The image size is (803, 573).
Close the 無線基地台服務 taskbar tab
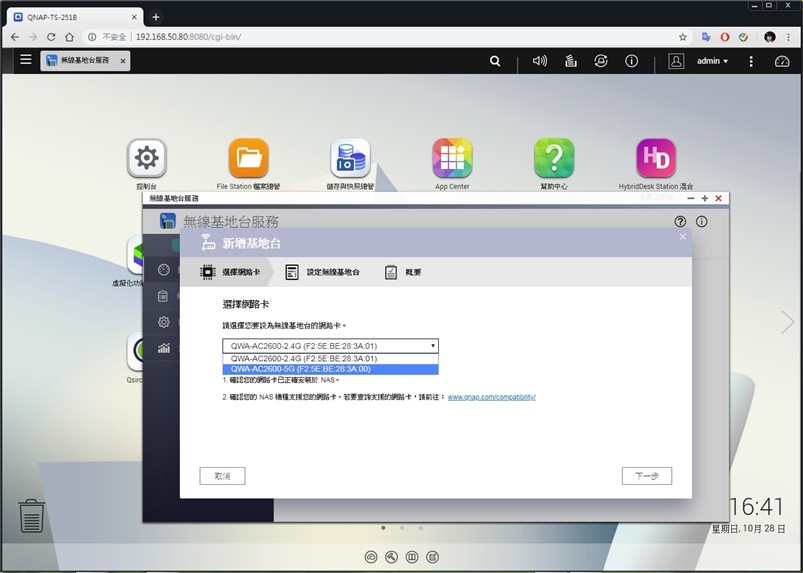(x=123, y=61)
